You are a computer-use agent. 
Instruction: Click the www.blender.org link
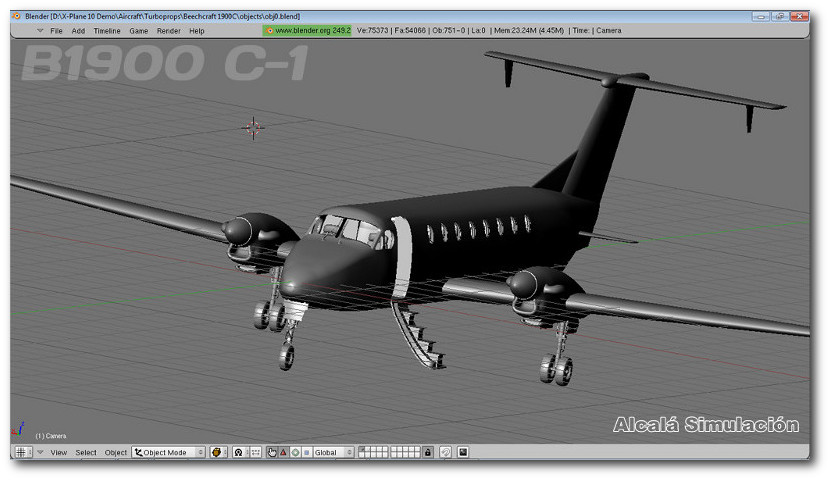point(307,31)
